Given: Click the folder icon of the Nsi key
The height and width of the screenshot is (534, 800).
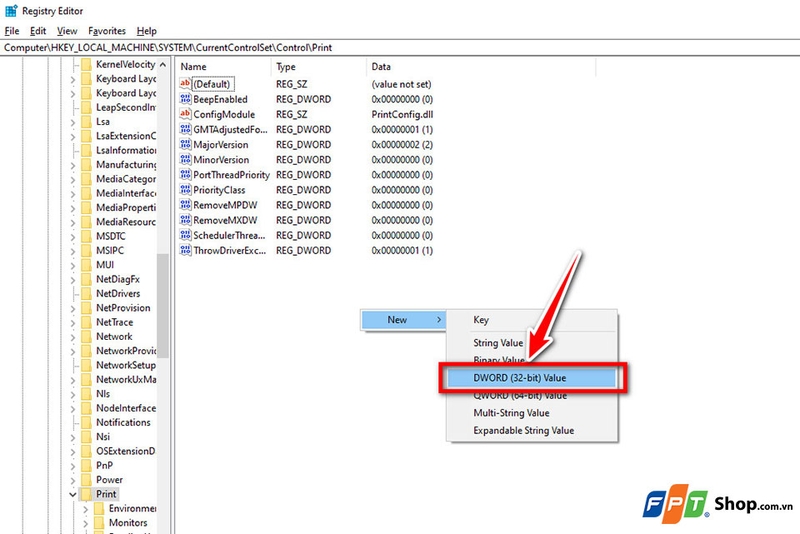Looking at the screenshot, I should coord(87,437).
